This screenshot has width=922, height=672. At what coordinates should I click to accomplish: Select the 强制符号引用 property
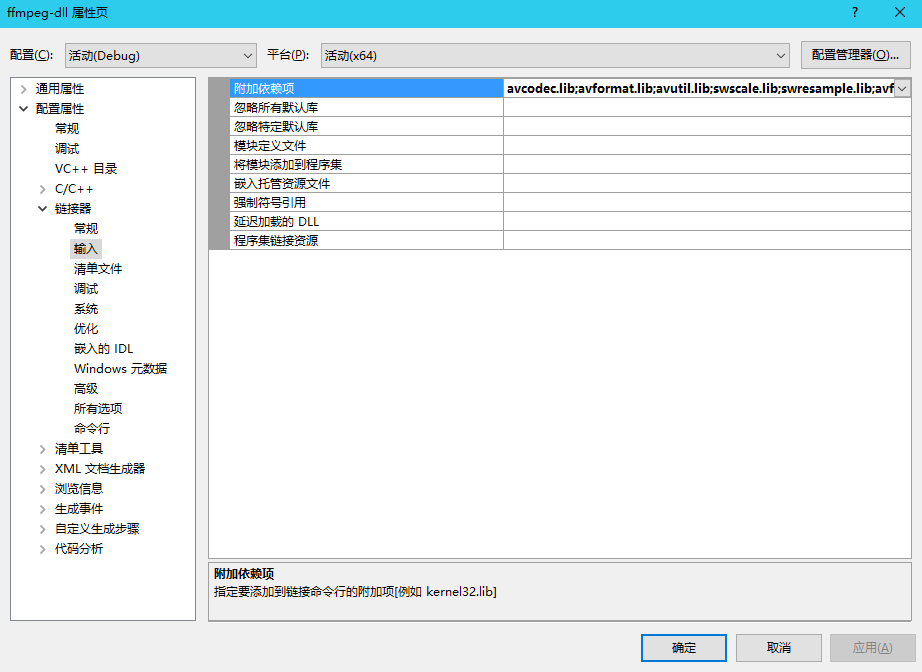pos(366,202)
